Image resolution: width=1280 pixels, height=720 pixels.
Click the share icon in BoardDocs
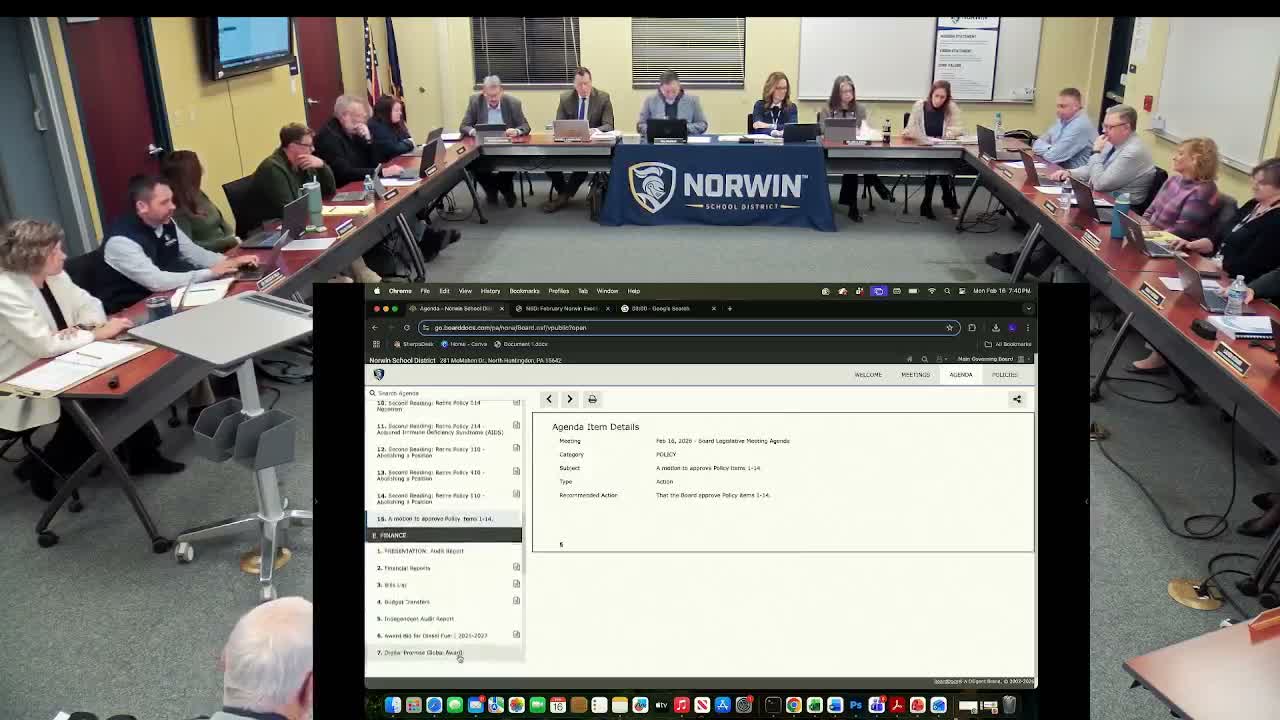point(1016,399)
